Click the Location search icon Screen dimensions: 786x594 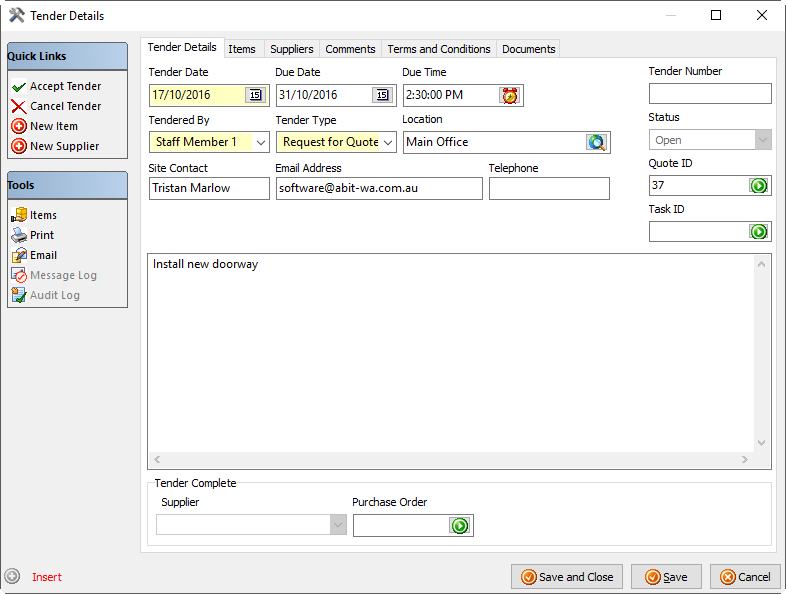597,142
